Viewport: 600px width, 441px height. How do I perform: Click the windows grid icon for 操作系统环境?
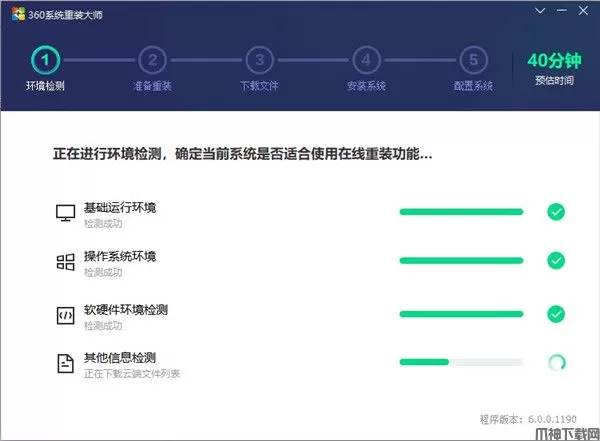click(x=65, y=262)
